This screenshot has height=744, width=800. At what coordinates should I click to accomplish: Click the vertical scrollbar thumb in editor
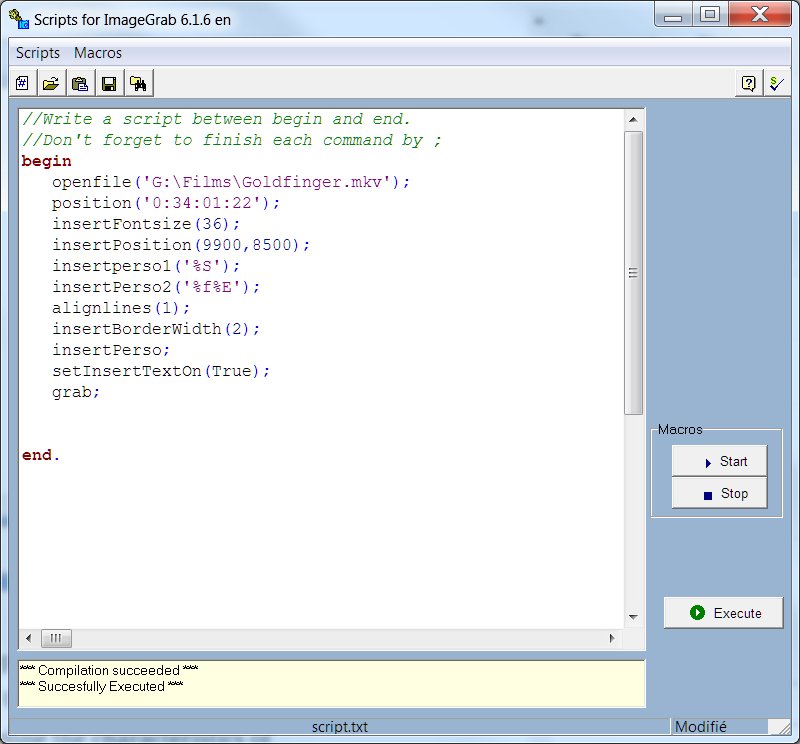pos(633,273)
